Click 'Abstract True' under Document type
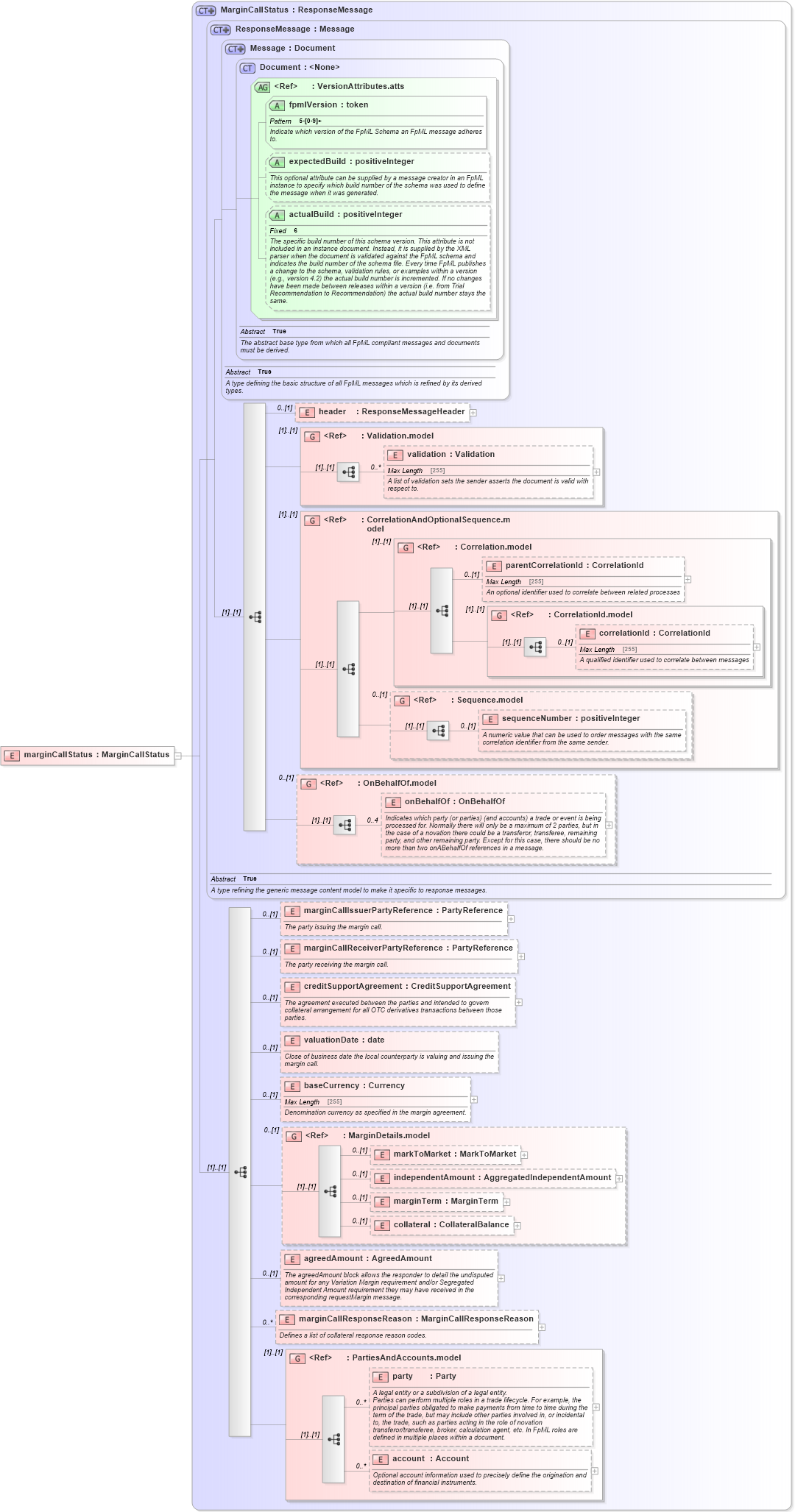795x1512 pixels. click(263, 332)
